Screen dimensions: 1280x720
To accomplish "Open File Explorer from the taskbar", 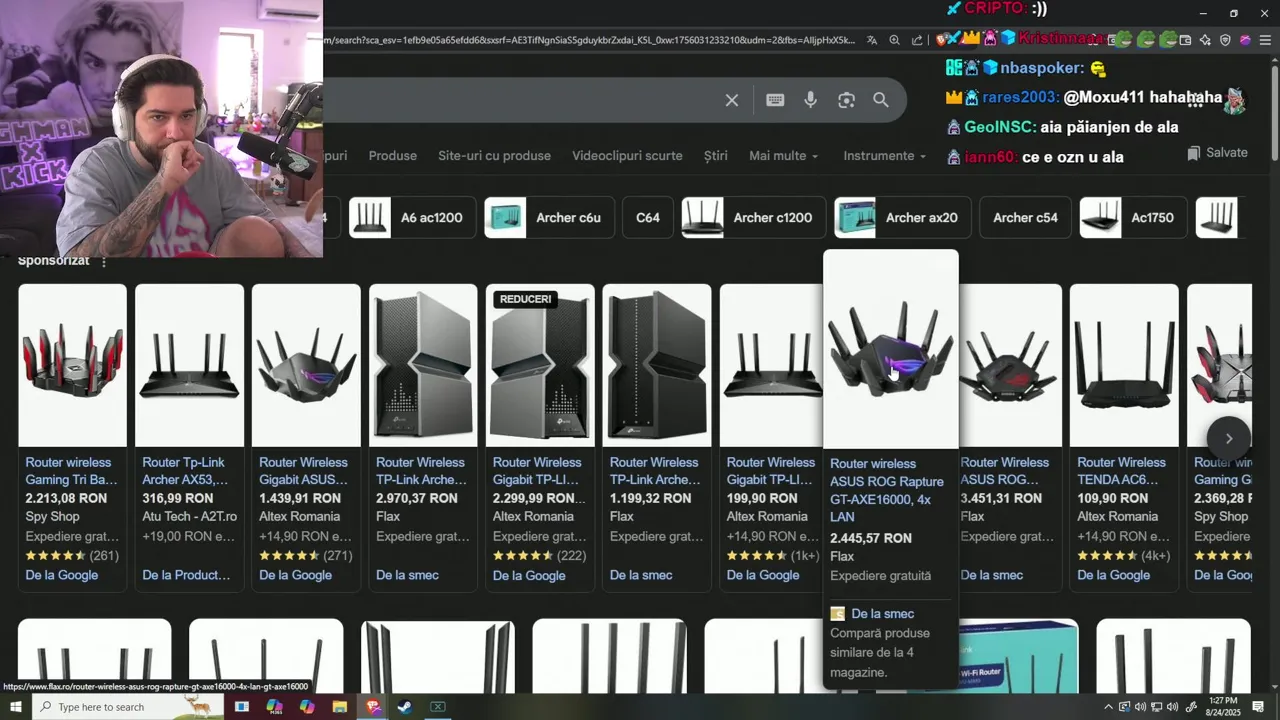I will pos(340,707).
